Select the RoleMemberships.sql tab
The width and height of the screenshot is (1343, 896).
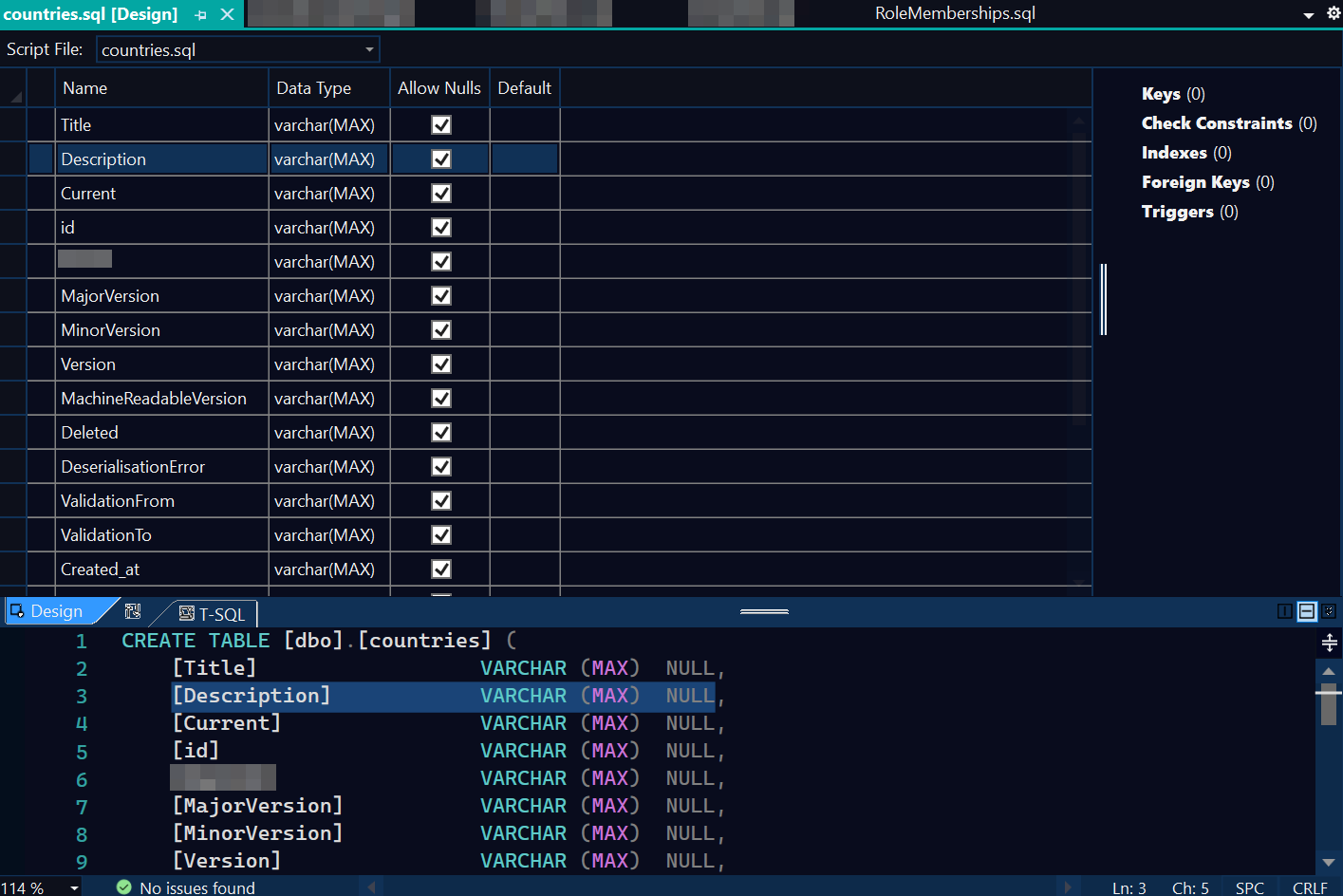[954, 14]
